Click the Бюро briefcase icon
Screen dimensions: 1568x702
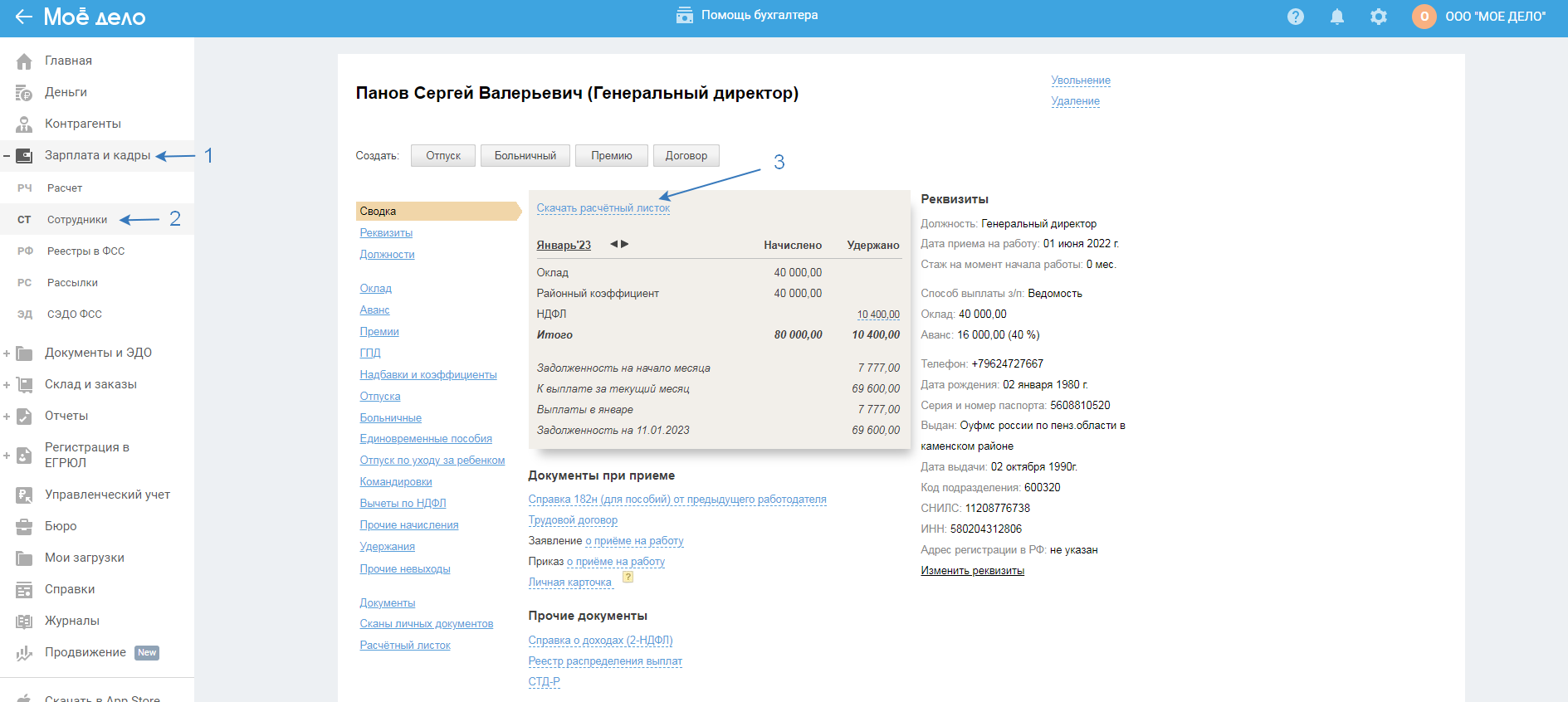(x=24, y=527)
